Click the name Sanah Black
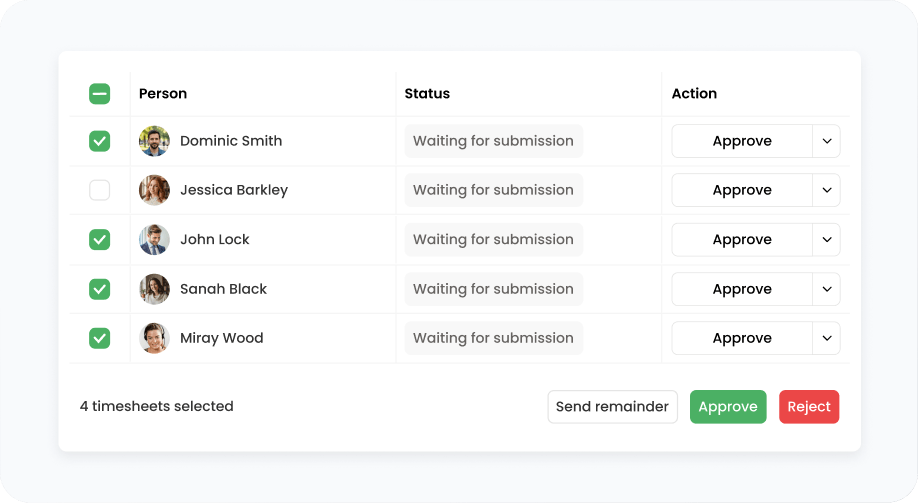 (x=223, y=289)
